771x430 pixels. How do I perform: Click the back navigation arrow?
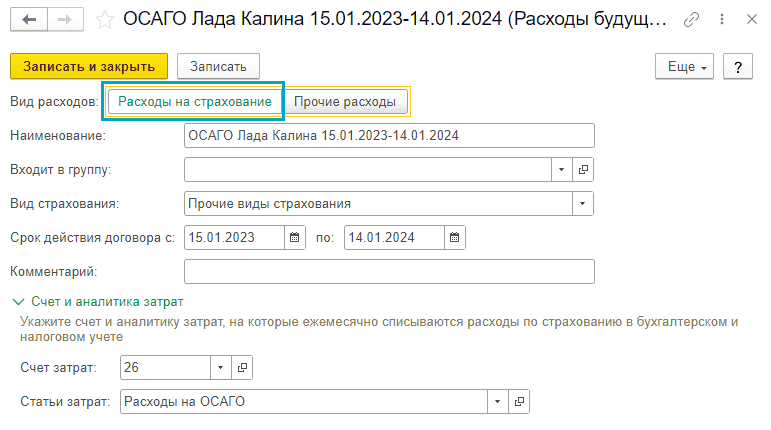[x=28, y=20]
